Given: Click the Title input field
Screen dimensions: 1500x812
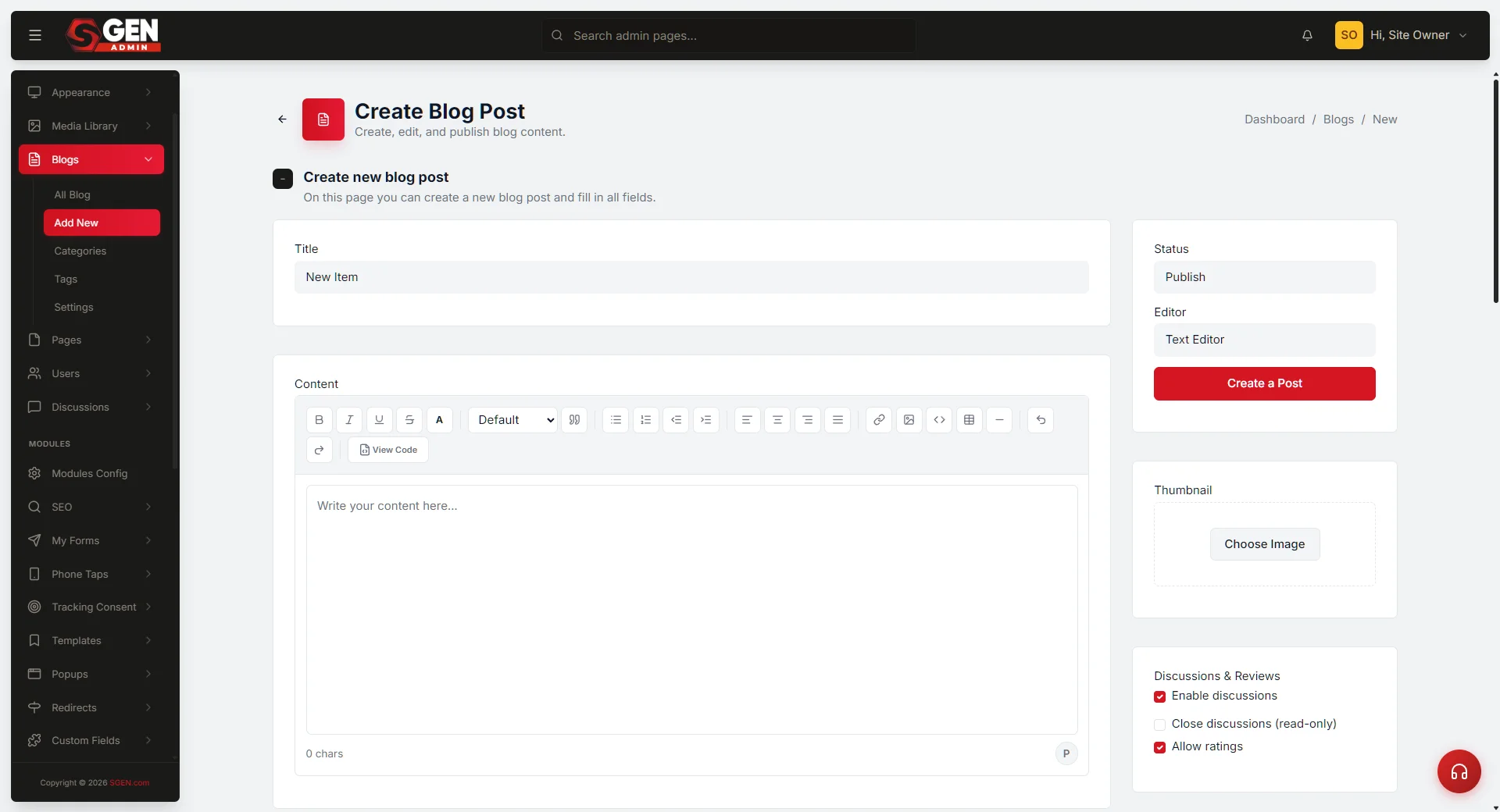Looking at the screenshot, I should pyautogui.click(x=691, y=277).
